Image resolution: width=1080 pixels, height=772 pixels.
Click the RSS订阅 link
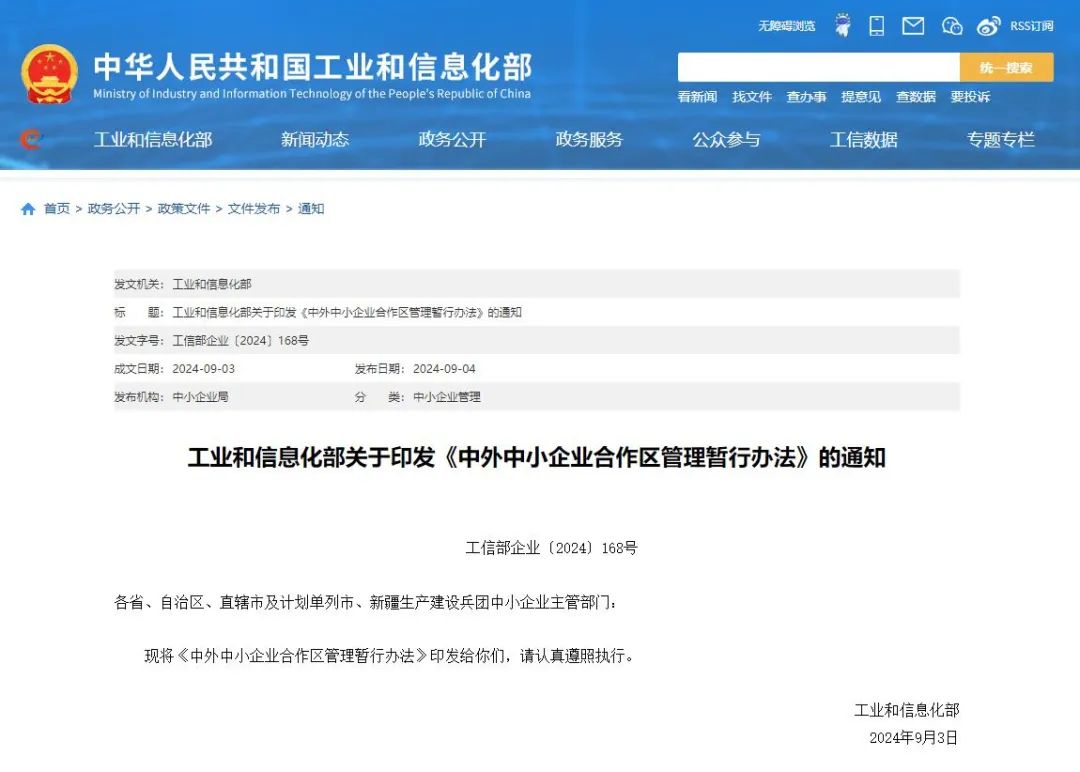click(x=1032, y=26)
